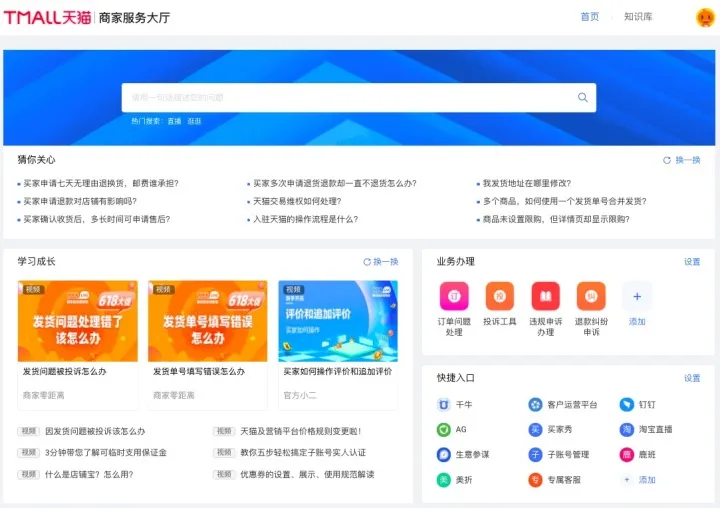
Task: Open question 买家确认收货后，多长时间可申请售后?
Action: 96,219
